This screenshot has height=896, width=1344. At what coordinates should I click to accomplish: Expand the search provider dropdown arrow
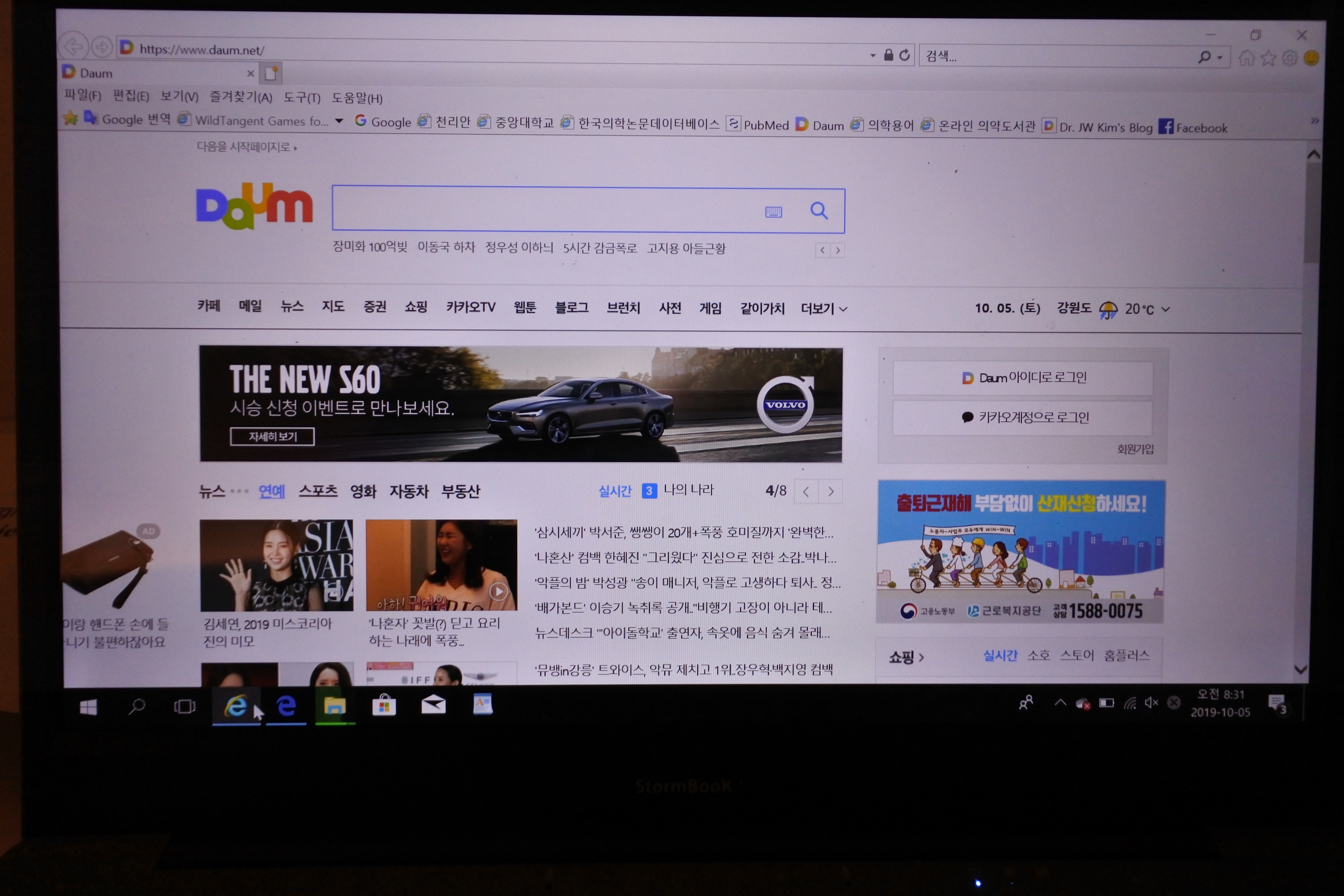tap(1220, 58)
